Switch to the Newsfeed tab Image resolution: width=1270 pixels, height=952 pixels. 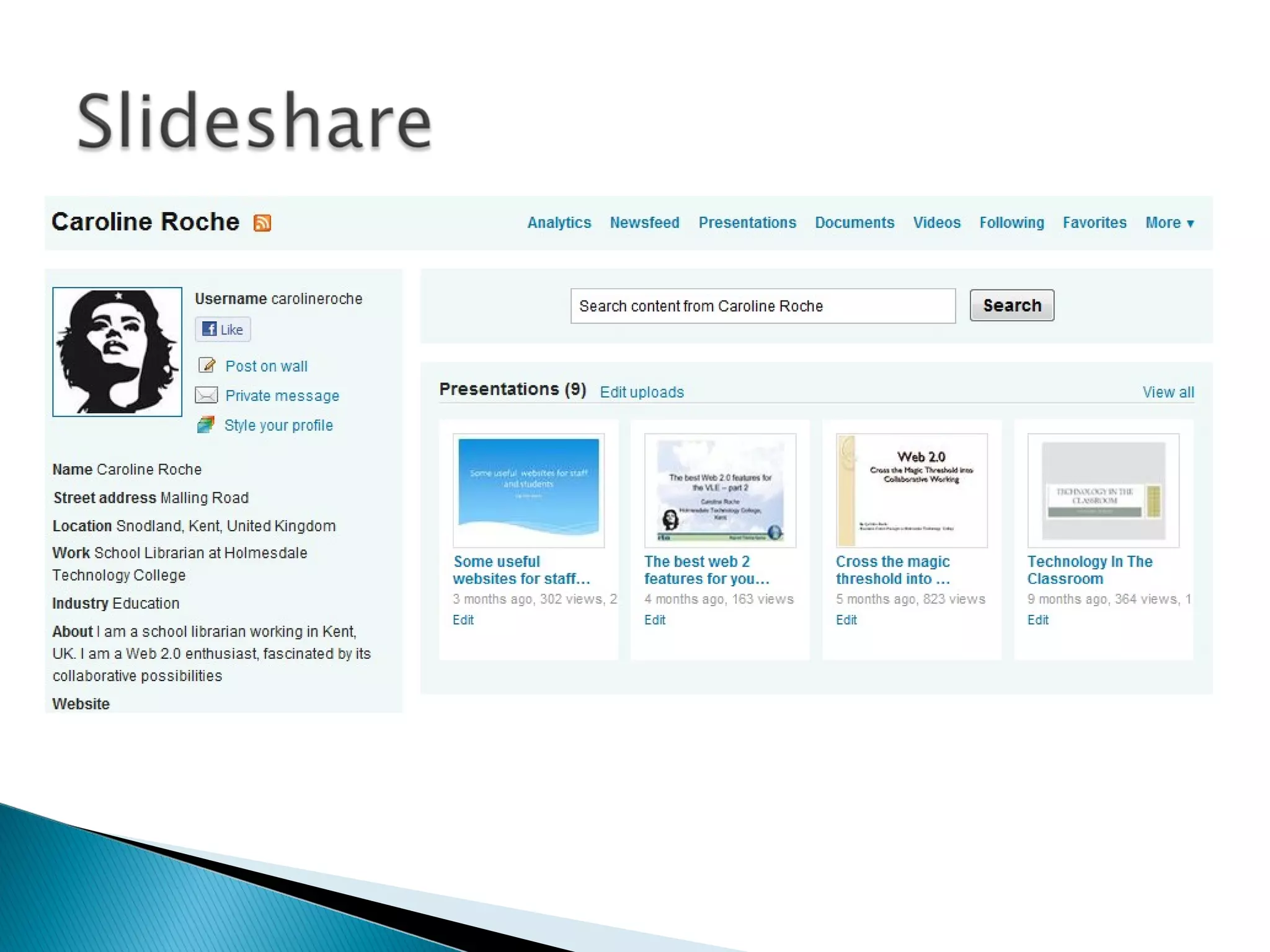(644, 223)
